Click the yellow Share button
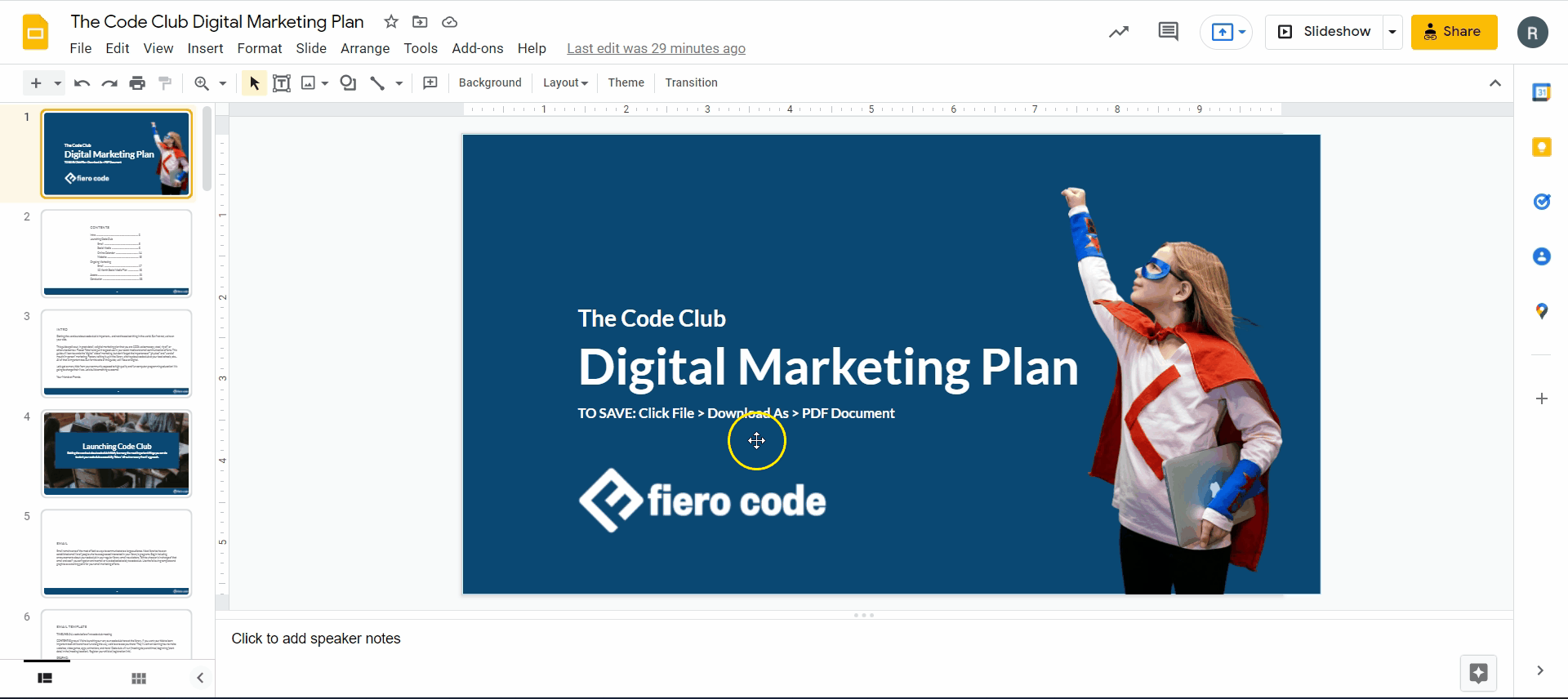1568x699 pixels. [1454, 32]
